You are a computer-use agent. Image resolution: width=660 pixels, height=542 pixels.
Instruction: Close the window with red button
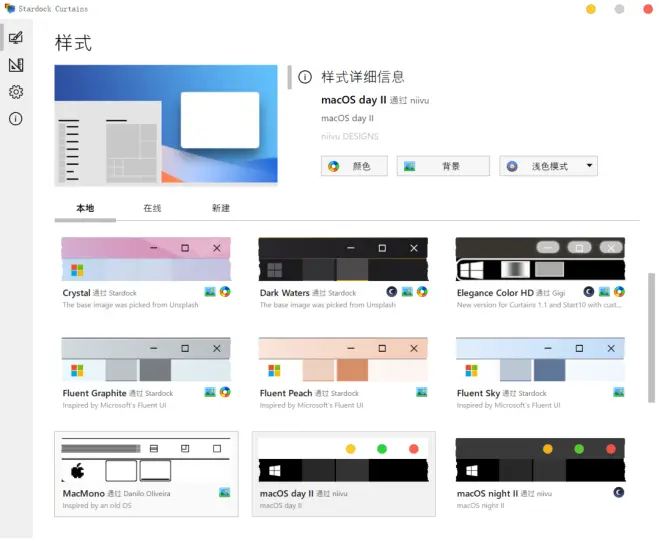648,9
